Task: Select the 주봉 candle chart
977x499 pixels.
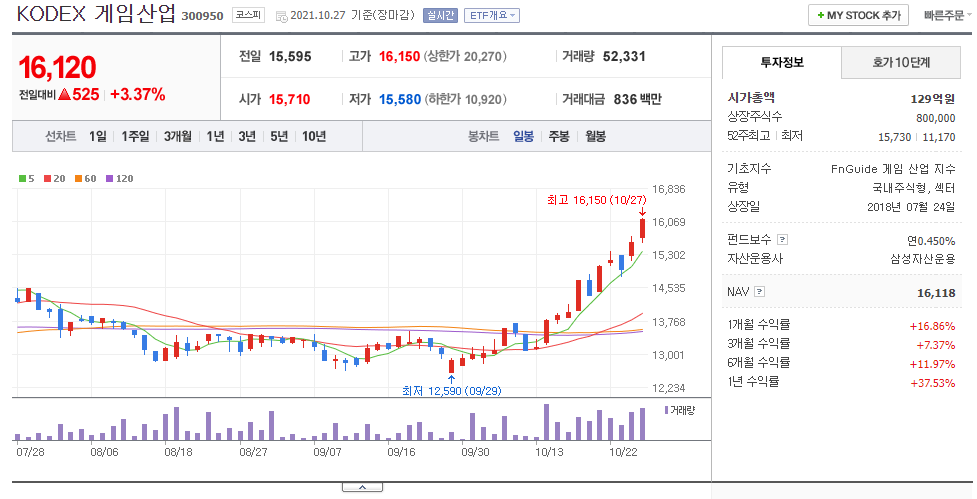Action: click(x=559, y=136)
